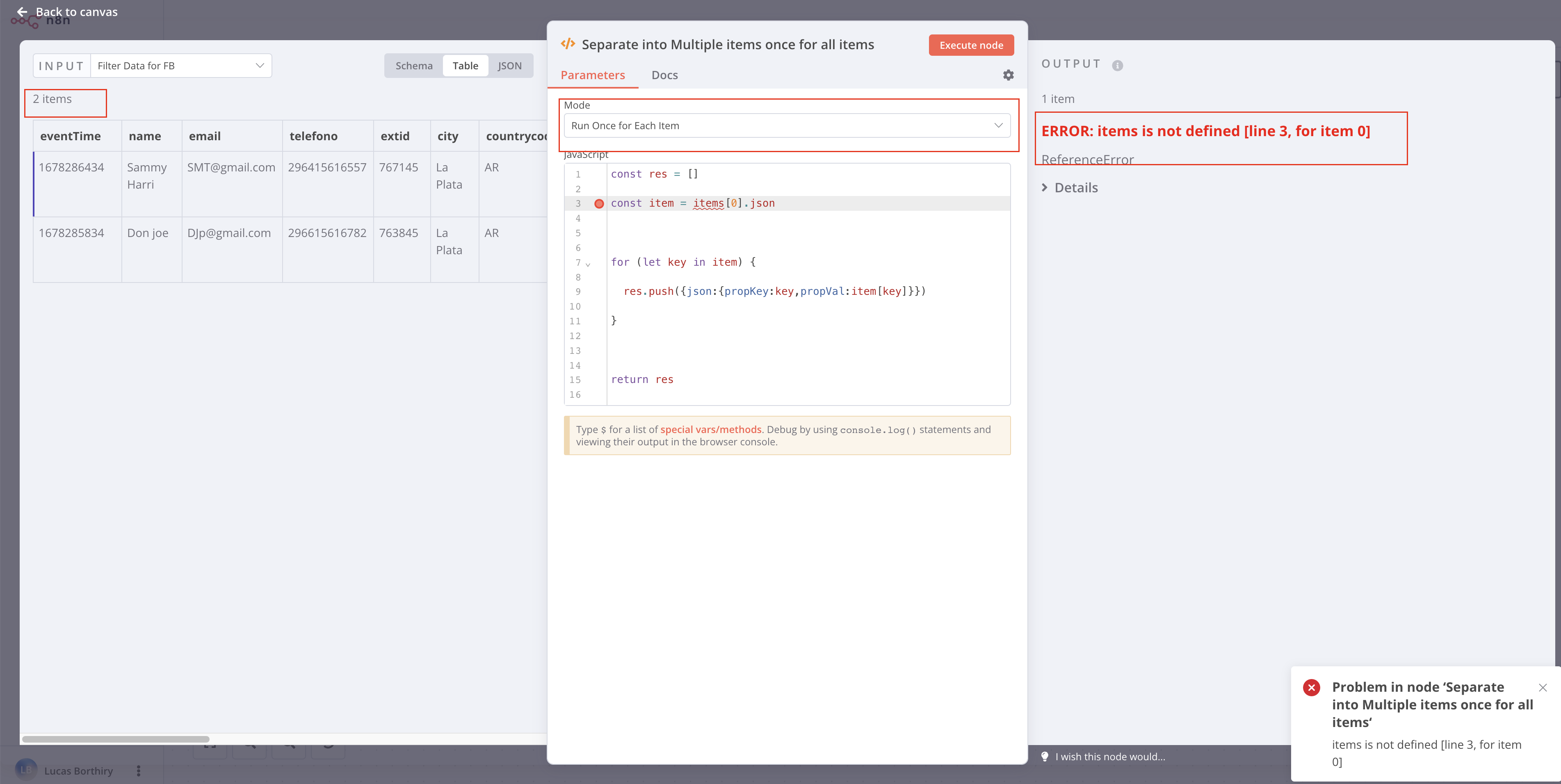The width and height of the screenshot is (1561, 784).
Task: Expand the error Details section
Action: click(1070, 188)
